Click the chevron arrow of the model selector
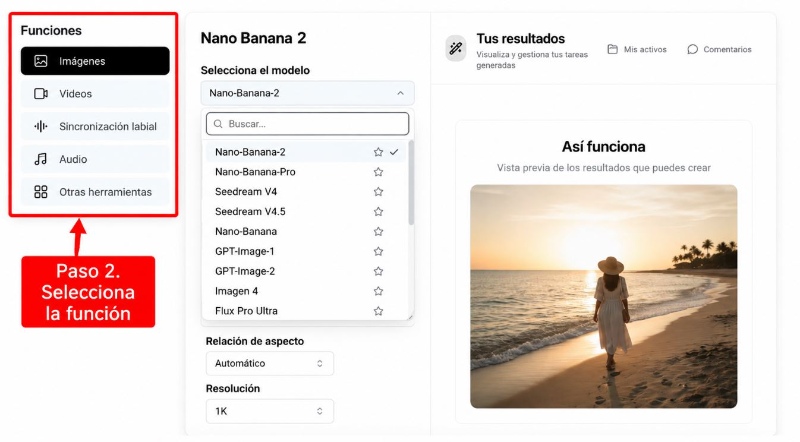Screen dimensions: 800x442 401,93
